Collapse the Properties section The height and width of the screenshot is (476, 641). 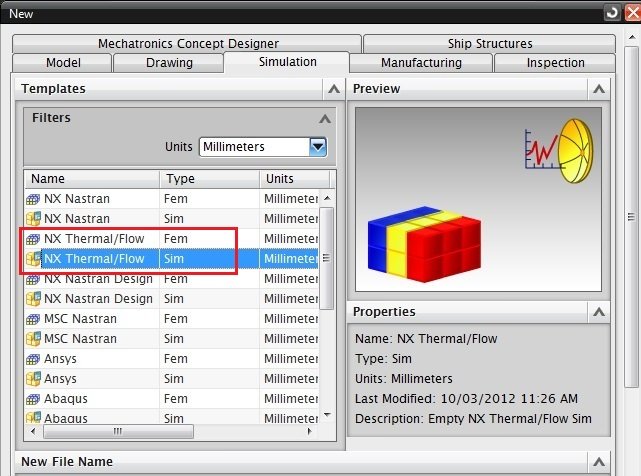click(598, 312)
